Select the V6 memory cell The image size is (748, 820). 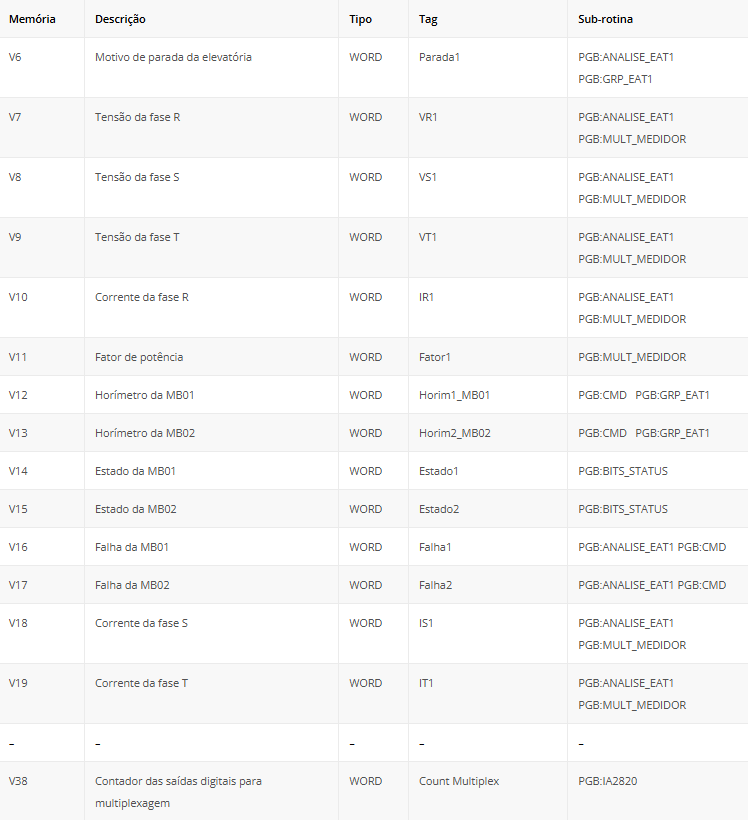pos(15,57)
